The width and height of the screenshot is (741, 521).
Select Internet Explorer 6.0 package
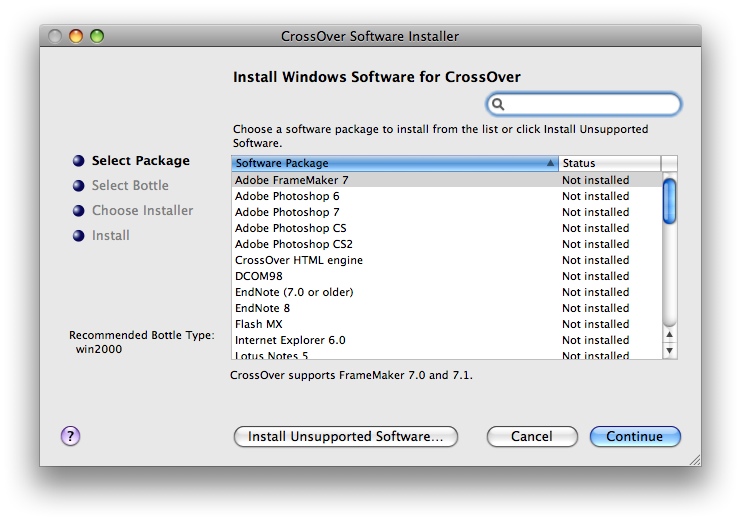coord(447,340)
